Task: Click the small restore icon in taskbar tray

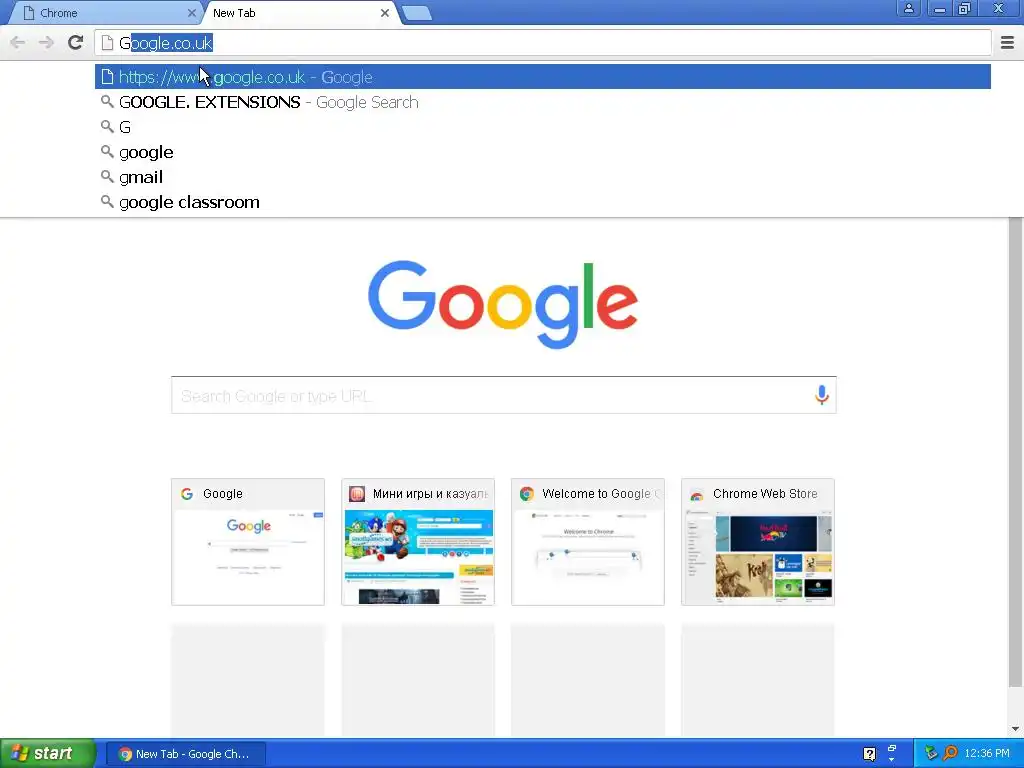Action: pyautogui.click(x=891, y=748)
